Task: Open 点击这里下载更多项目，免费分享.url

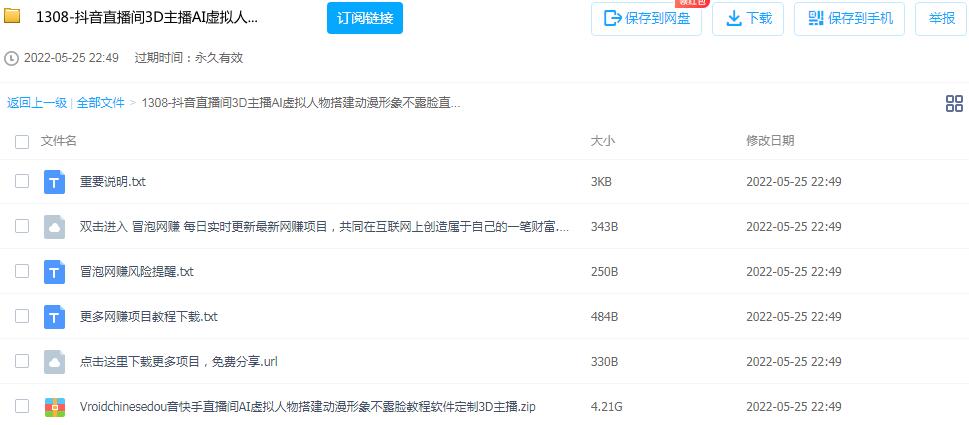Action: coord(179,361)
